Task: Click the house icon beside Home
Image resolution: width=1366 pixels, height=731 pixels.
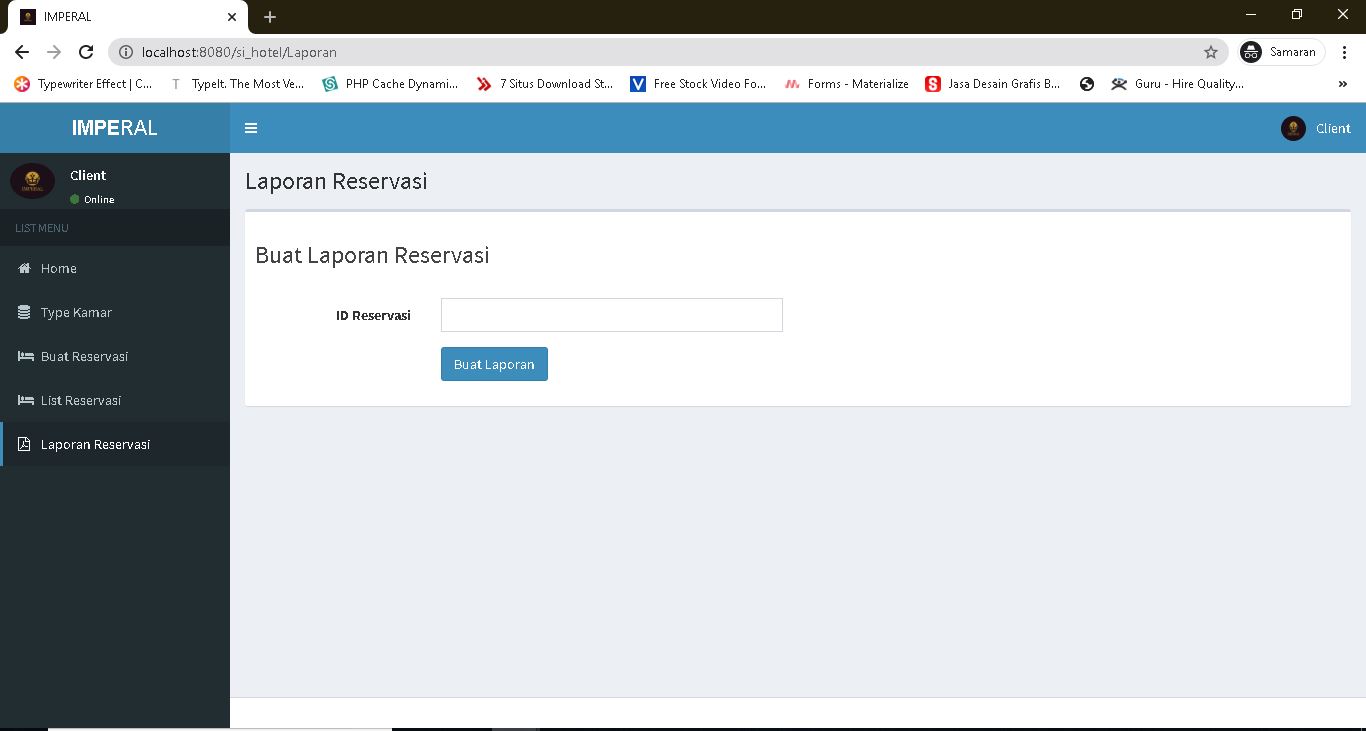Action: (25, 268)
